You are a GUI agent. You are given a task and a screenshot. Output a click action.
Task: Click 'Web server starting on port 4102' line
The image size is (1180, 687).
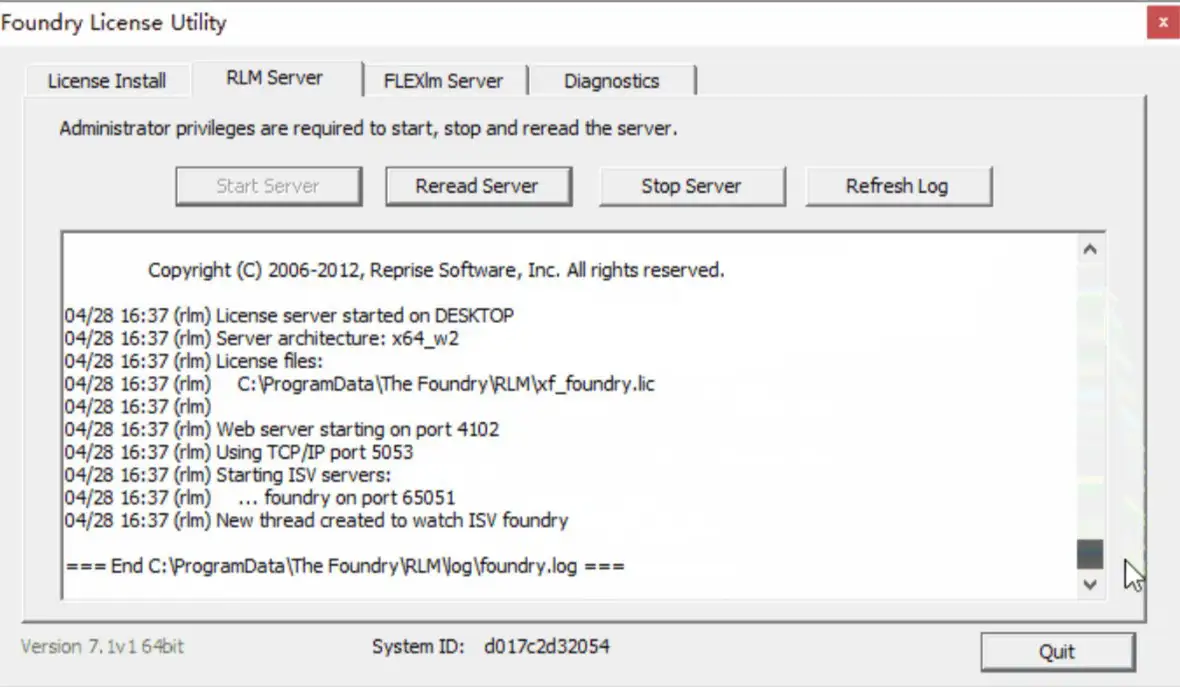(x=281, y=429)
